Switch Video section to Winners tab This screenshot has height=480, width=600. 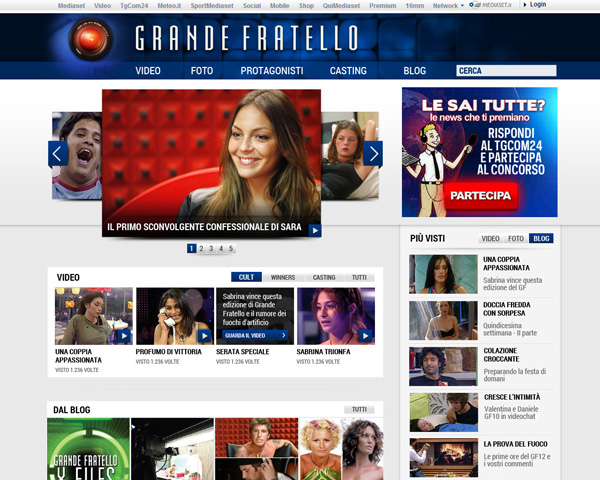pos(283,277)
